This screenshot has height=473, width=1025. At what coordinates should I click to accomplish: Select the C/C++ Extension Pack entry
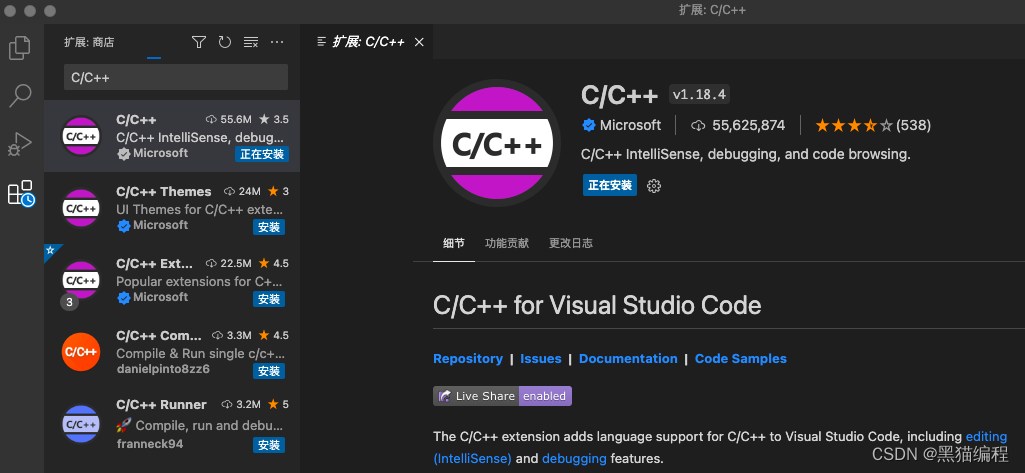click(x=172, y=280)
